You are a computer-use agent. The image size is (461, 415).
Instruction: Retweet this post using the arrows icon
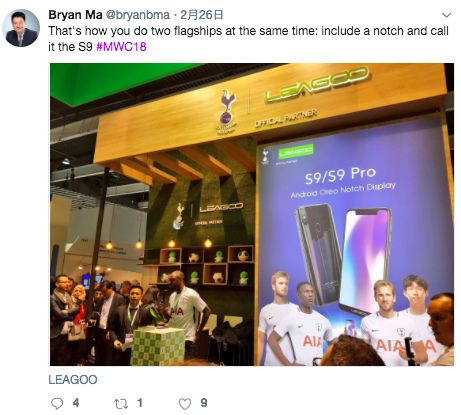(x=121, y=404)
